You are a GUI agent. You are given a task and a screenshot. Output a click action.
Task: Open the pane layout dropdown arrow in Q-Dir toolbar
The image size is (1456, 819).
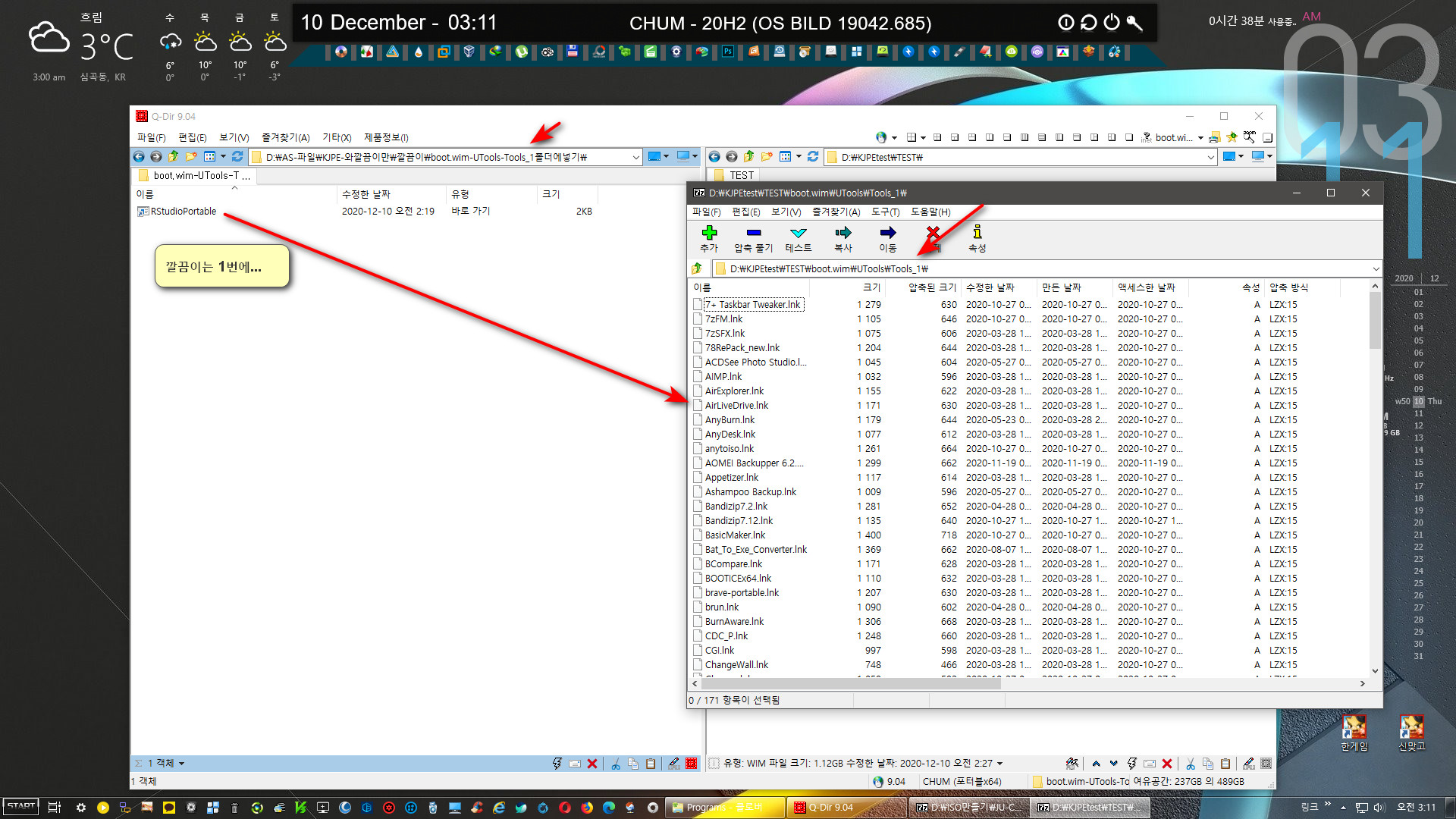point(923,138)
